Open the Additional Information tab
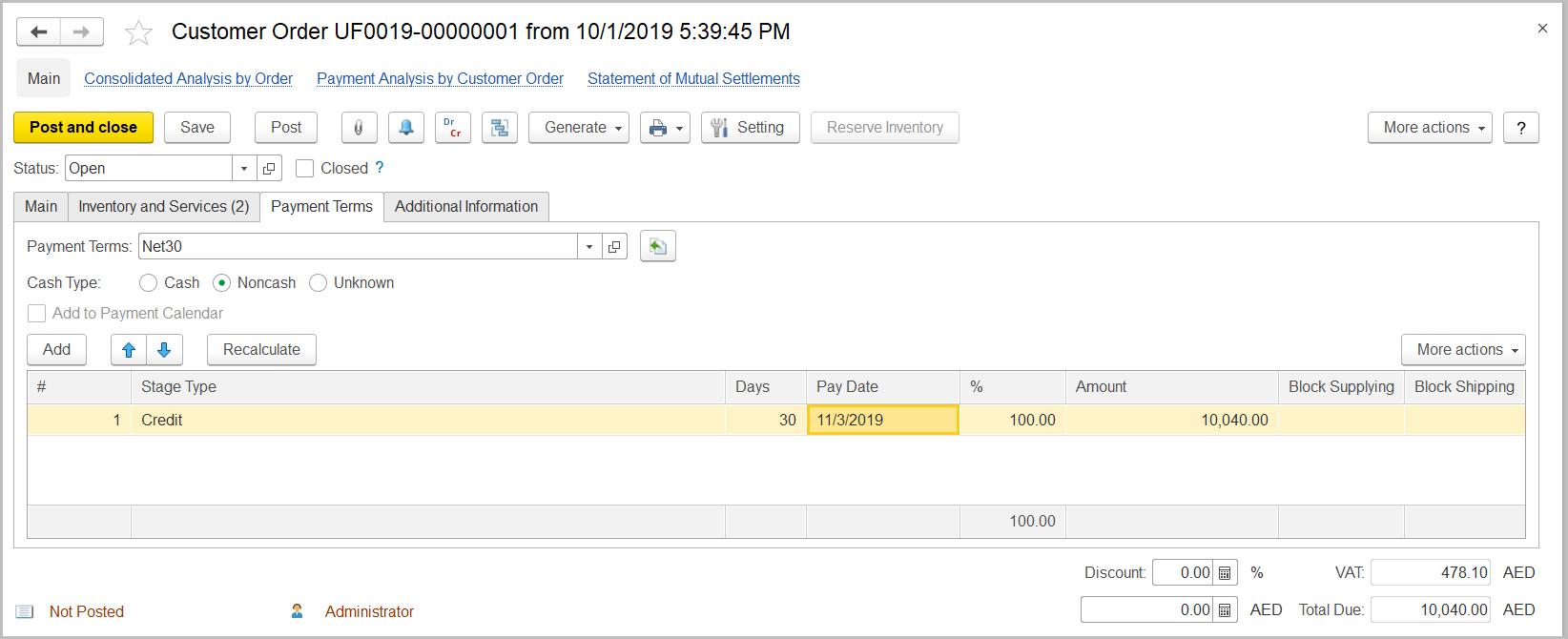Viewport: 1568px width, 639px height. pyautogui.click(x=466, y=207)
